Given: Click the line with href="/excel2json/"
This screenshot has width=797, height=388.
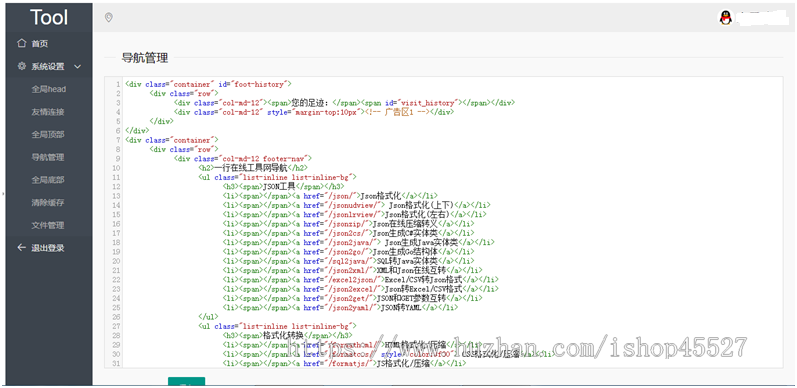Looking at the screenshot, I should pos(360,280).
